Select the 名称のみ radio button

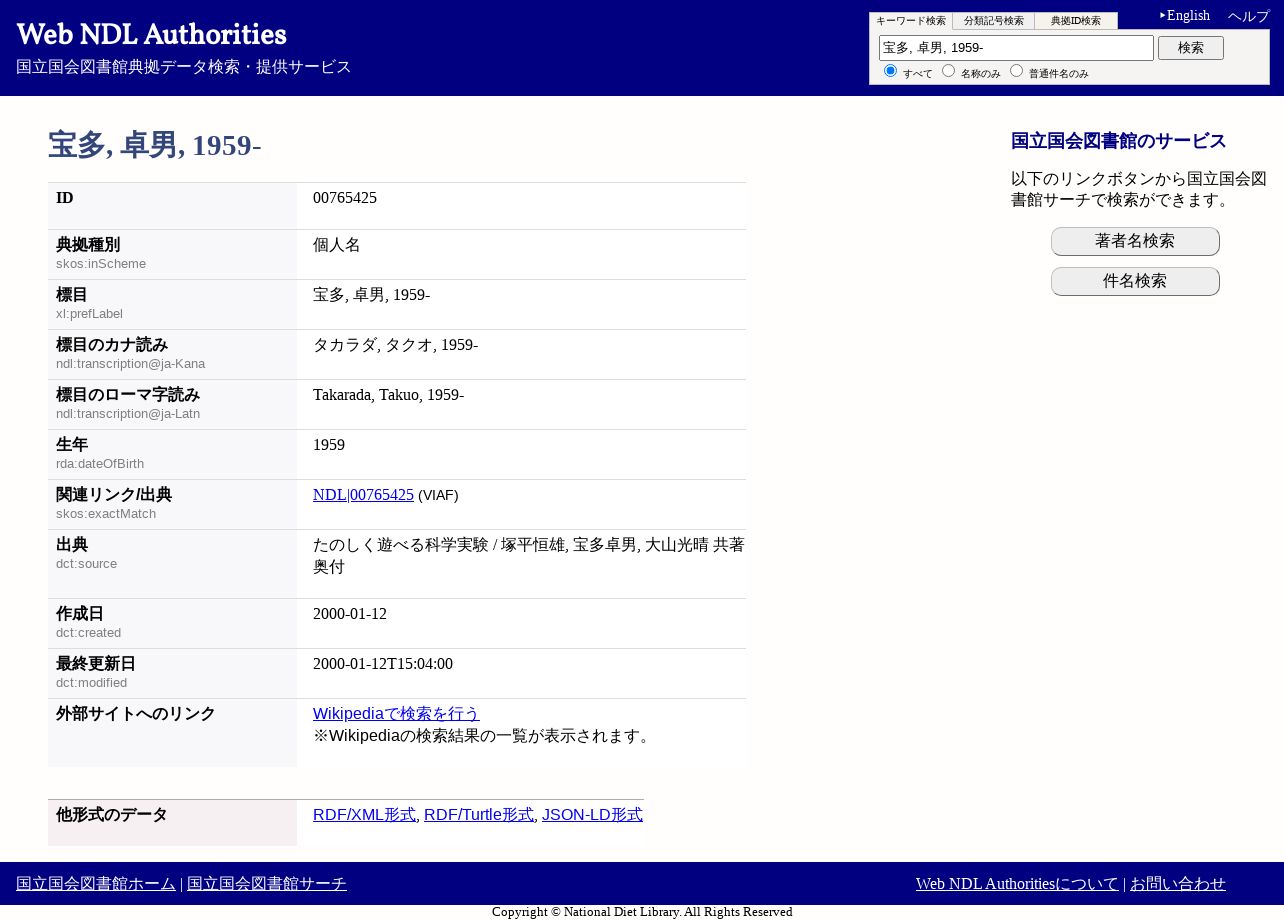click(x=948, y=70)
